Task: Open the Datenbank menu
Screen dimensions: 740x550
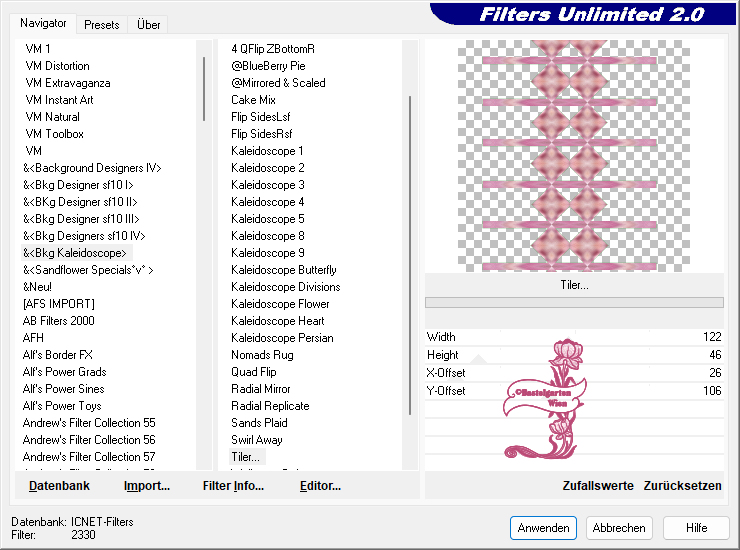Action: click(59, 486)
